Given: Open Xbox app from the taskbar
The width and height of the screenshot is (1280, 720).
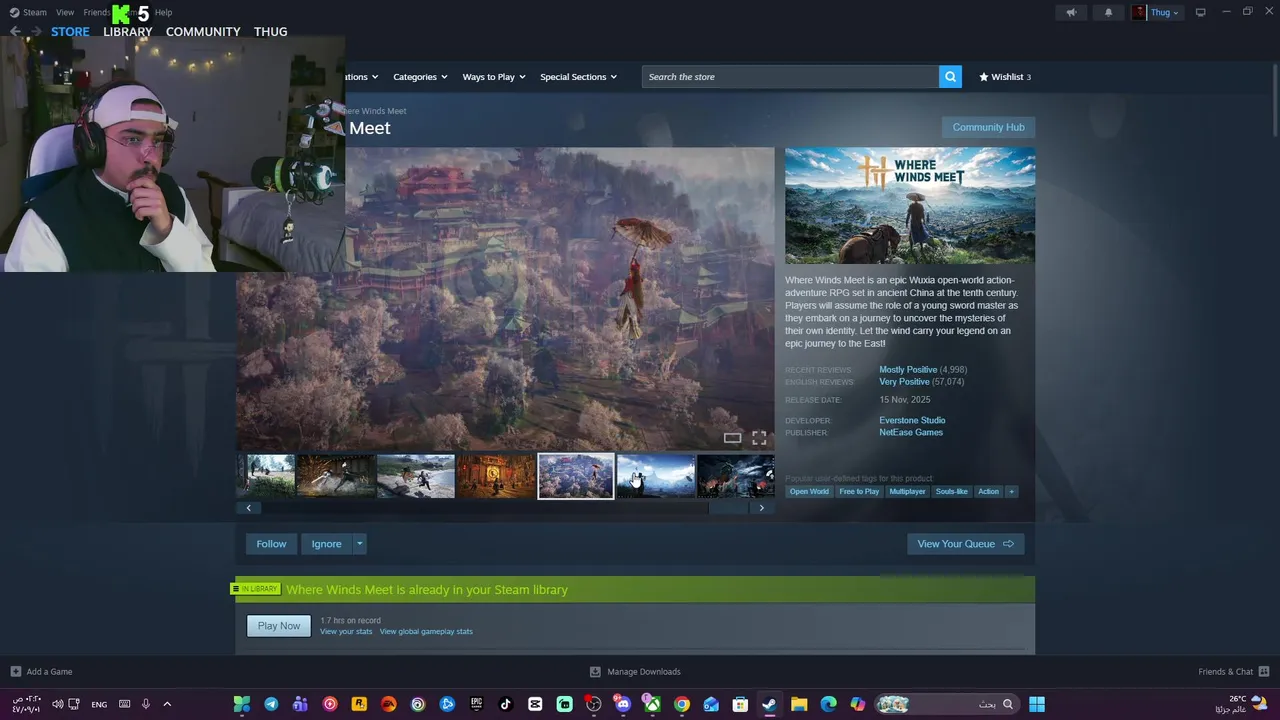Looking at the screenshot, I should tap(652, 704).
